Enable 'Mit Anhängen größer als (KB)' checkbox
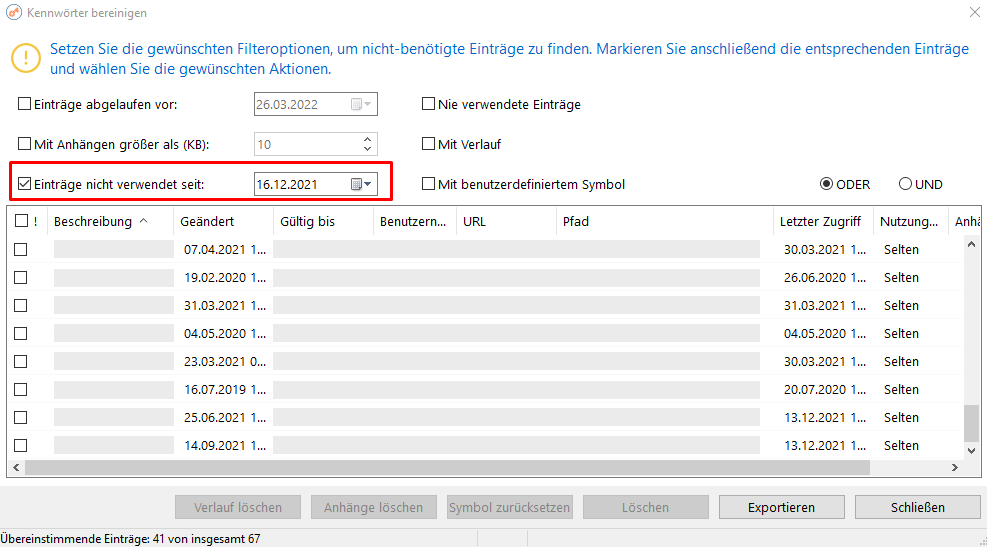 tap(25, 144)
